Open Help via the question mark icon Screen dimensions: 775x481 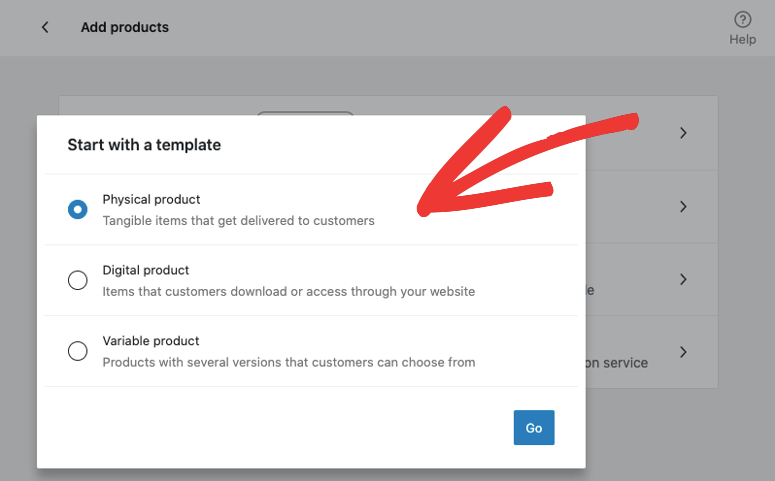pos(742,20)
